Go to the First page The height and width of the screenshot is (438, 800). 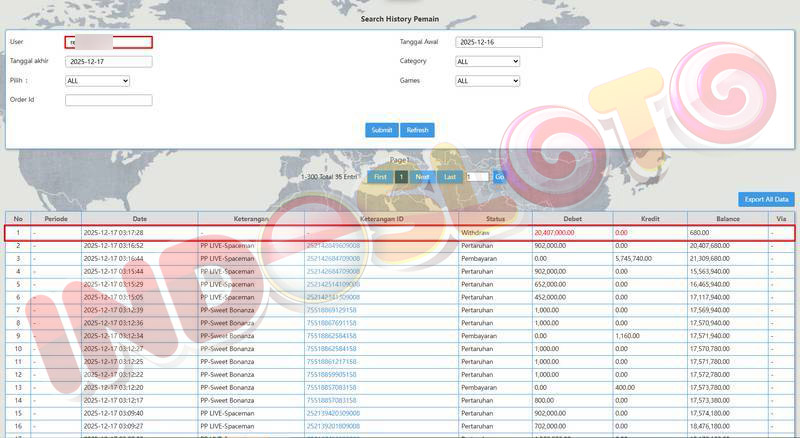click(378, 177)
